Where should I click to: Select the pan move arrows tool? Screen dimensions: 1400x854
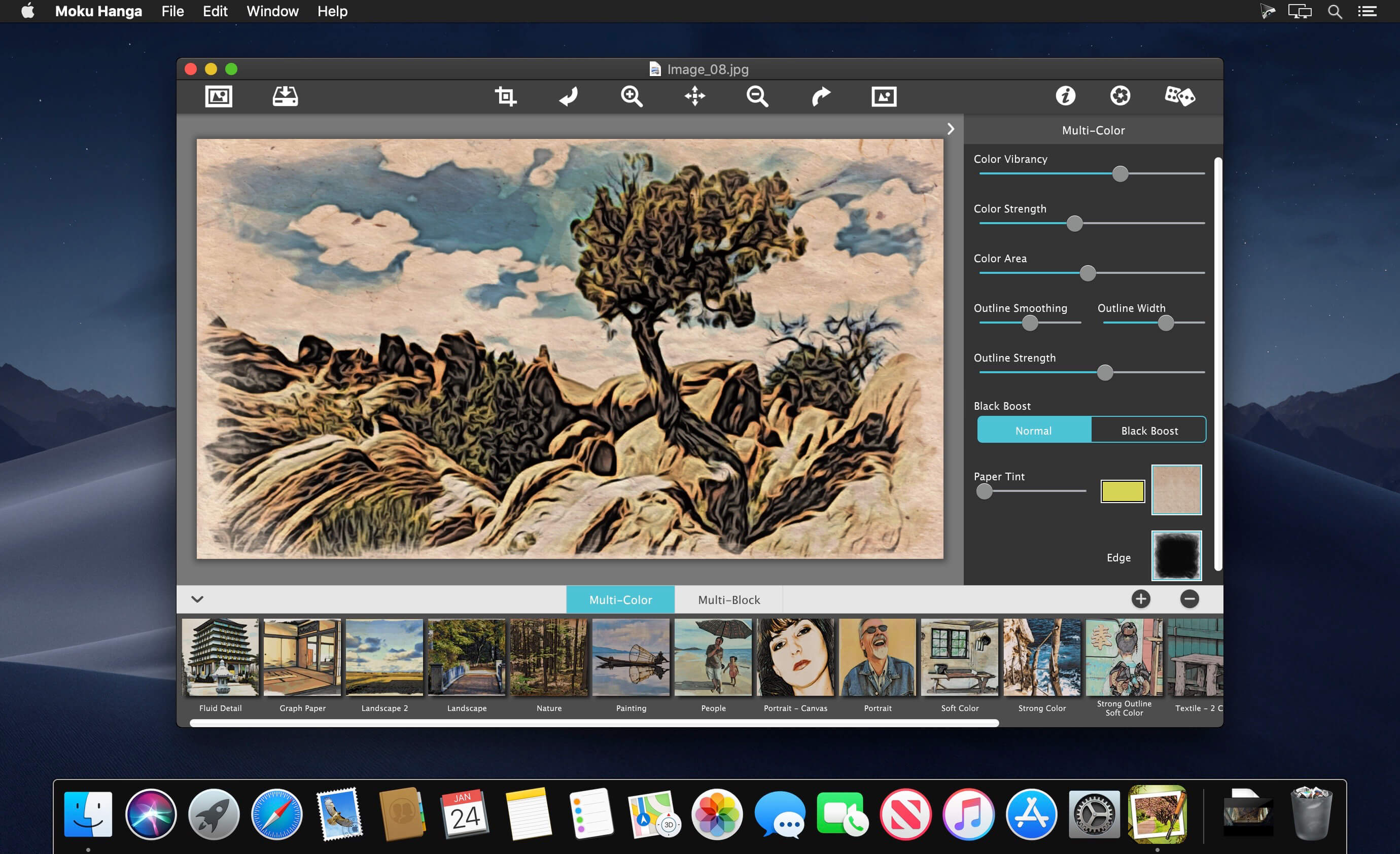(x=694, y=96)
